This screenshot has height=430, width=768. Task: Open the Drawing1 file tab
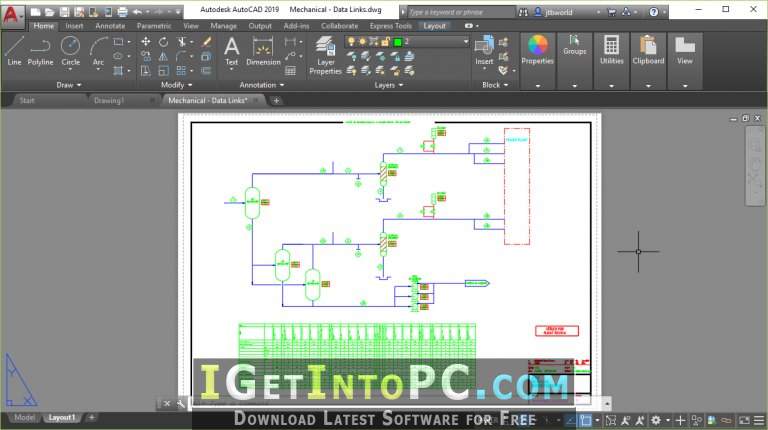[109, 100]
